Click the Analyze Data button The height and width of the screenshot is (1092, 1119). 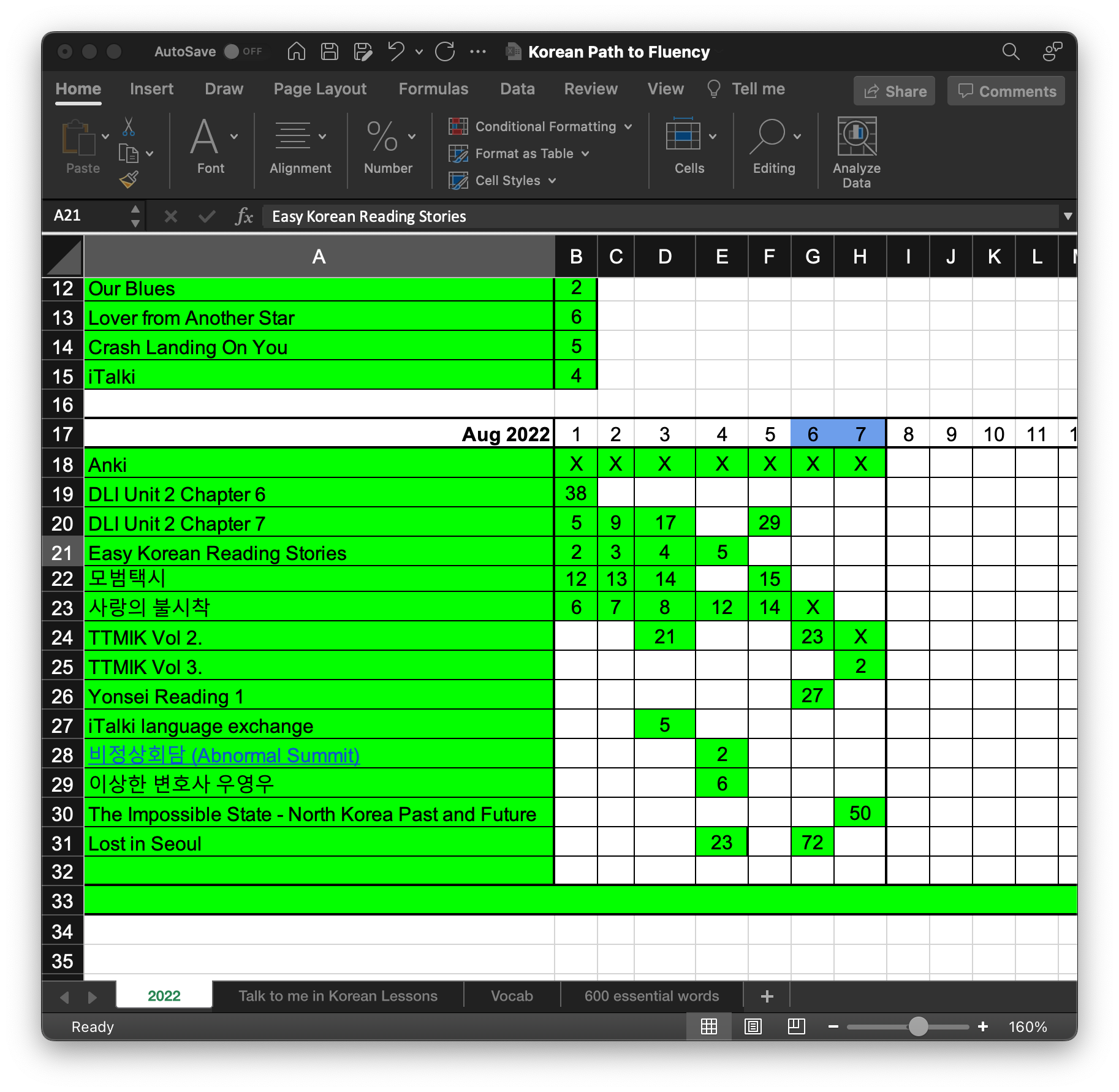coord(857,152)
